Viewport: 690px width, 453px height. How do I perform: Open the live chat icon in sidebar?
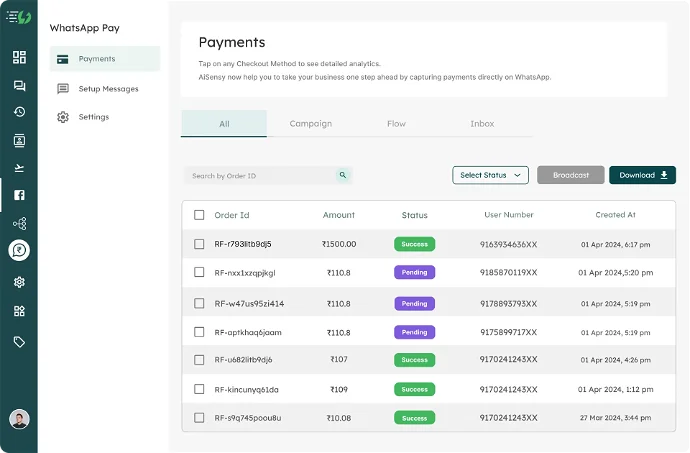click(19, 86)
